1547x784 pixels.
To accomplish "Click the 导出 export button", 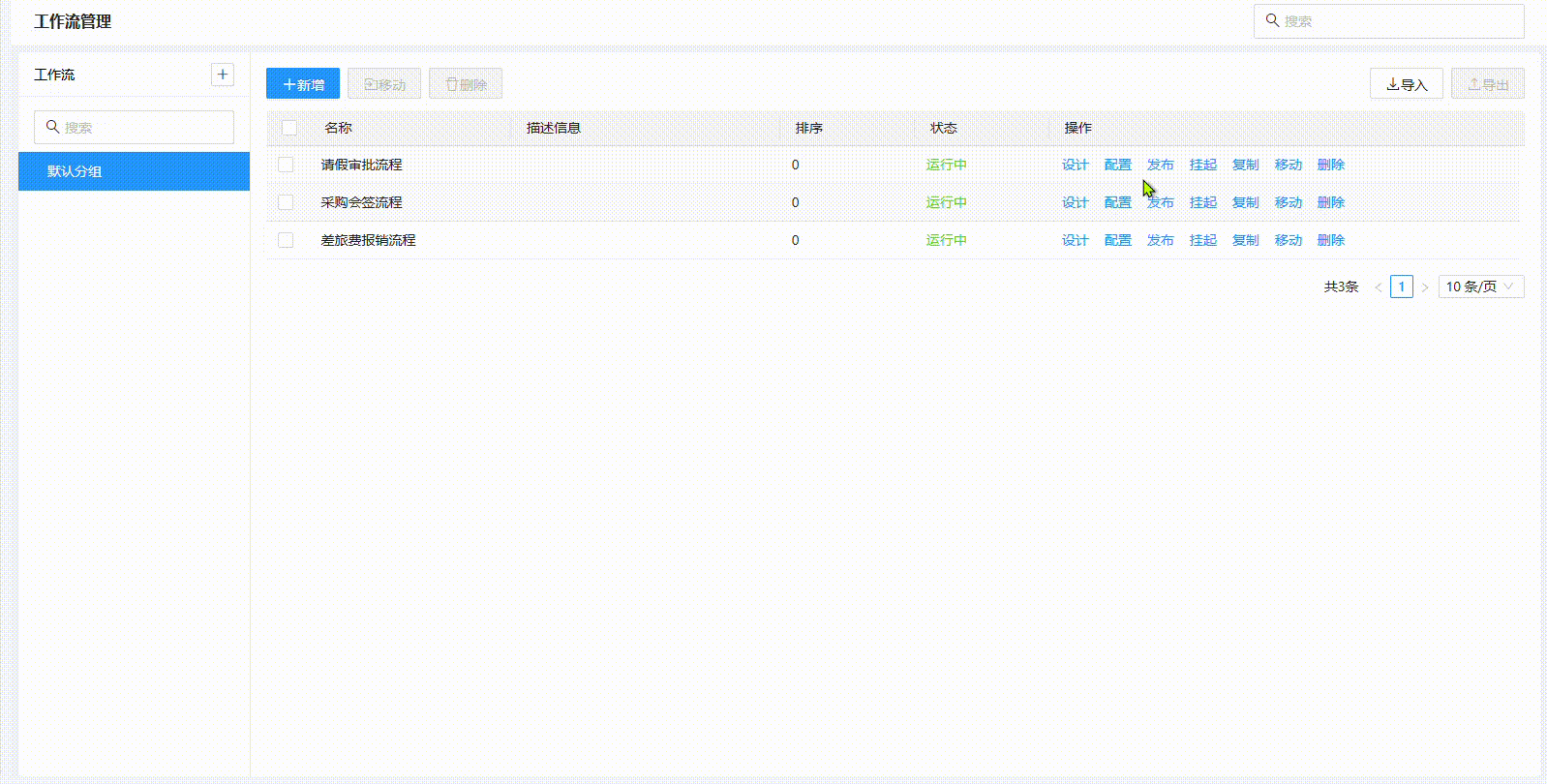I will click(x=1487, y=84).
